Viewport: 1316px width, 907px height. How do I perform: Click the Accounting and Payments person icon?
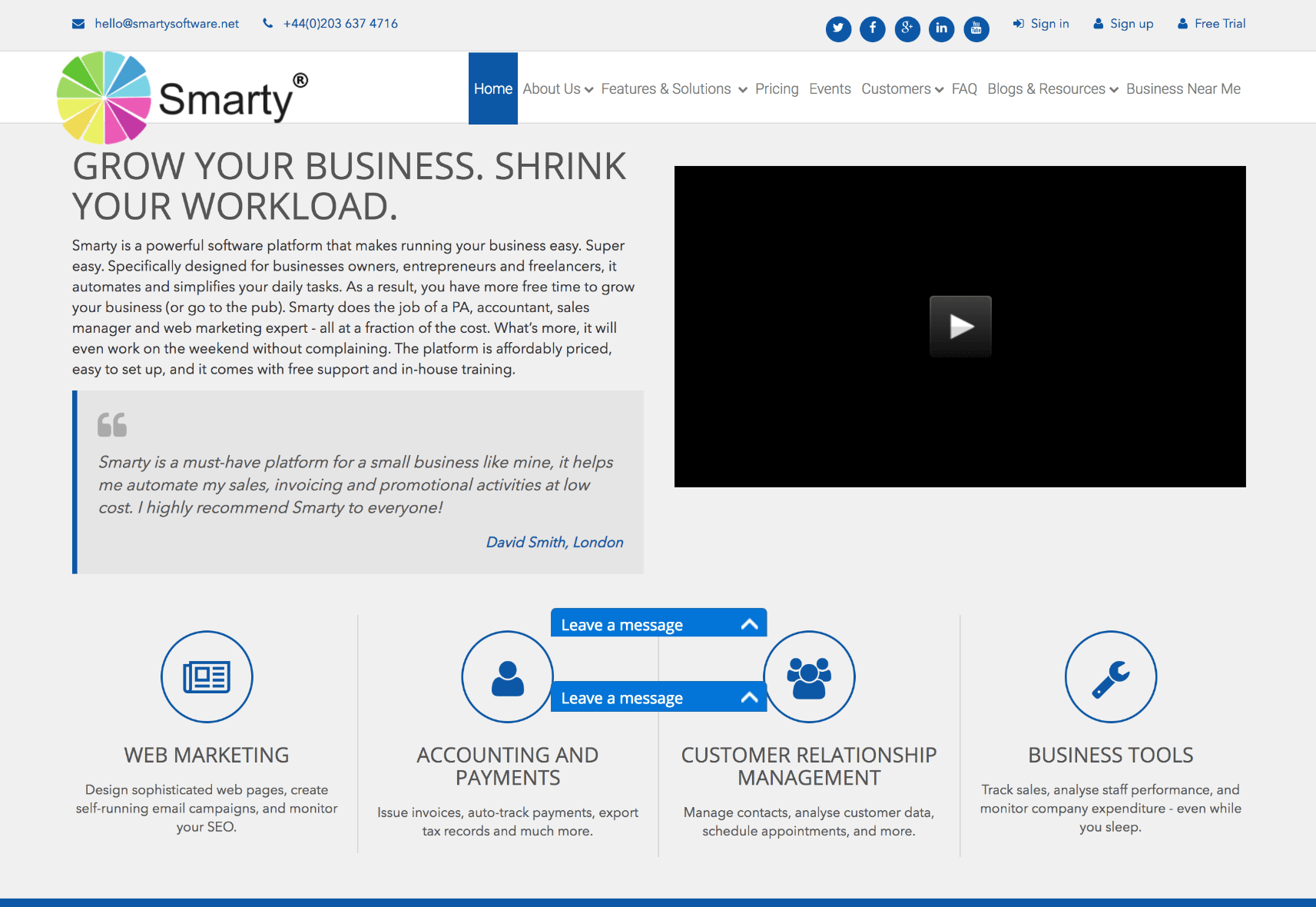(508, 677)
